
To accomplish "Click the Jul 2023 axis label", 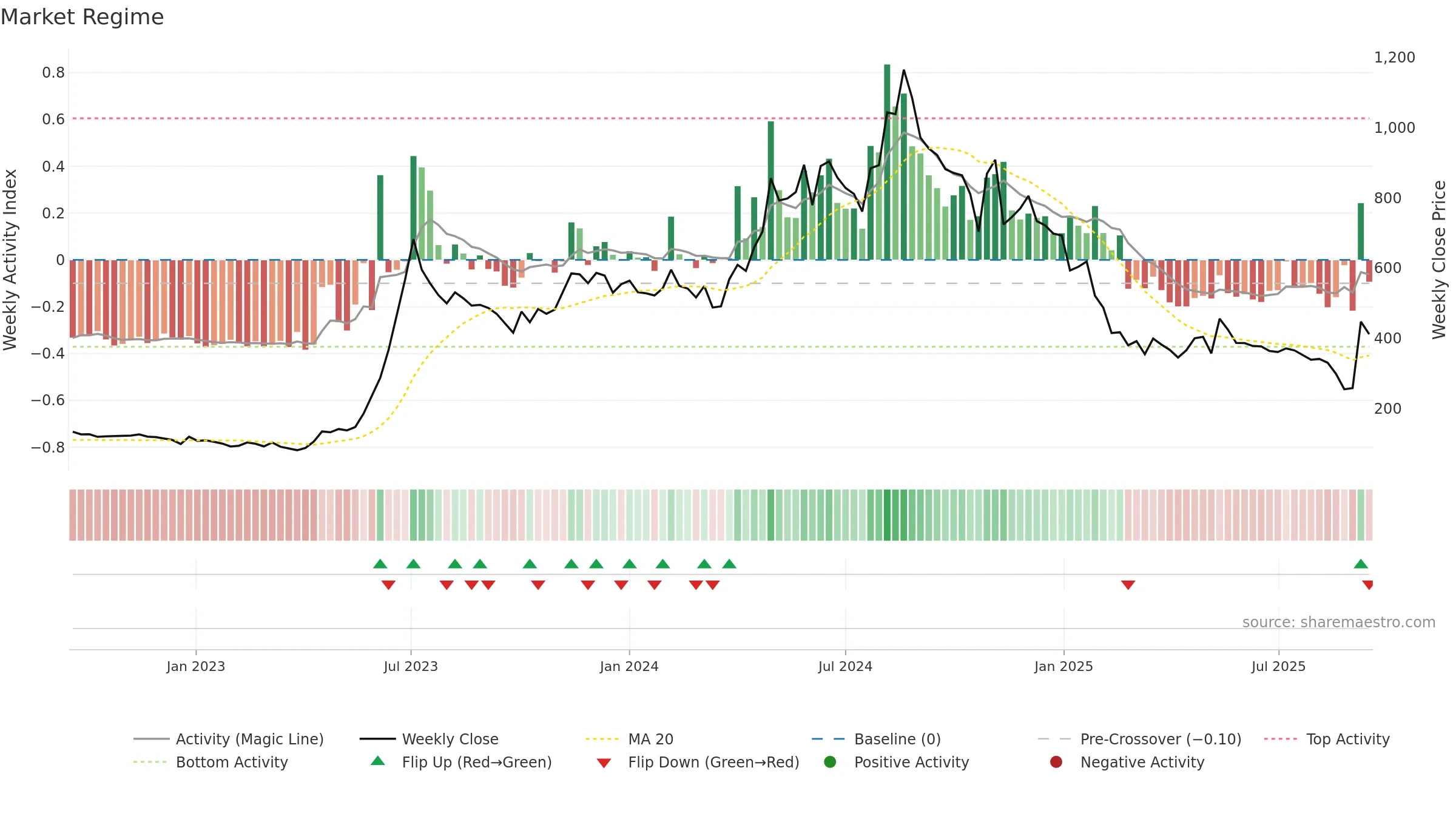I will tap(411, 666).
